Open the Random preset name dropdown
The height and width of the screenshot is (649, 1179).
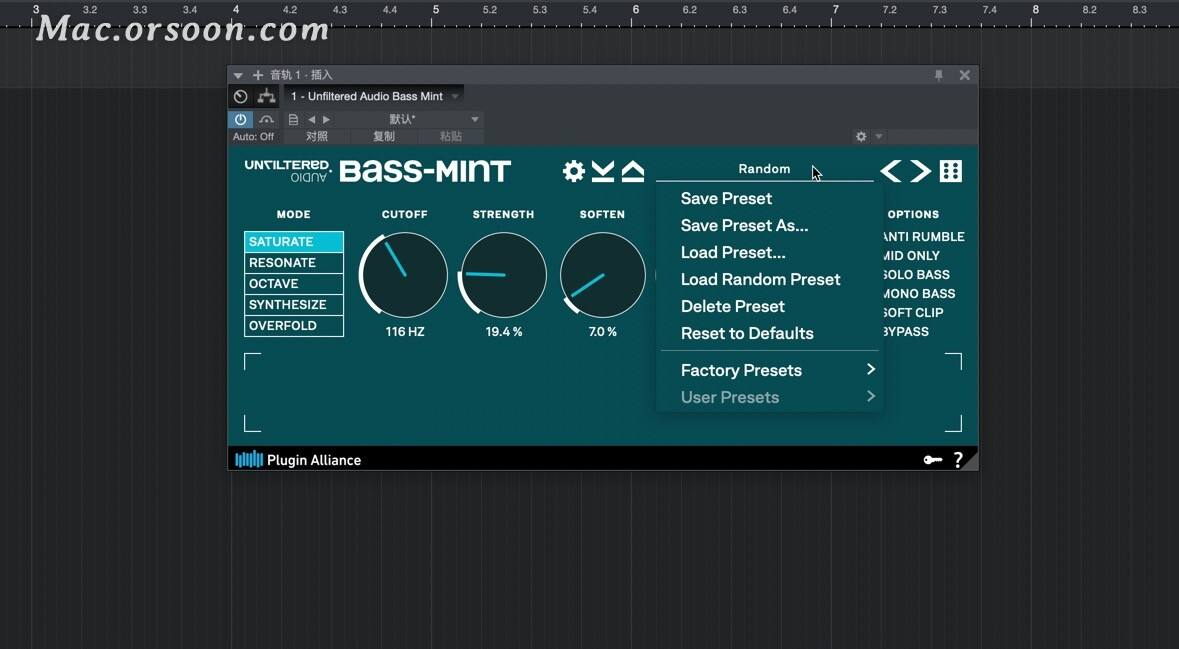pyautogui.click(x=764, y=169)
